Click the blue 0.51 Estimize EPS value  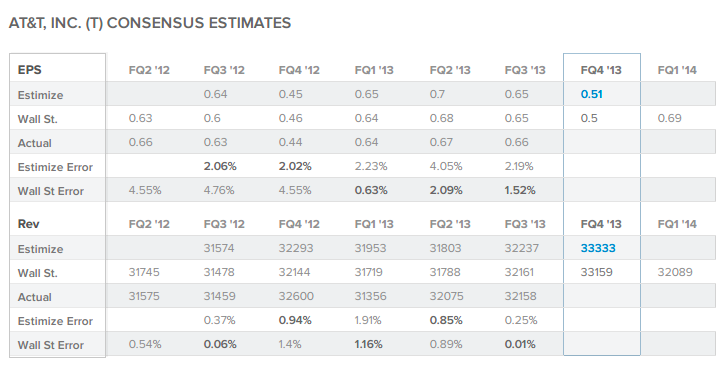[x=592, y=94]
